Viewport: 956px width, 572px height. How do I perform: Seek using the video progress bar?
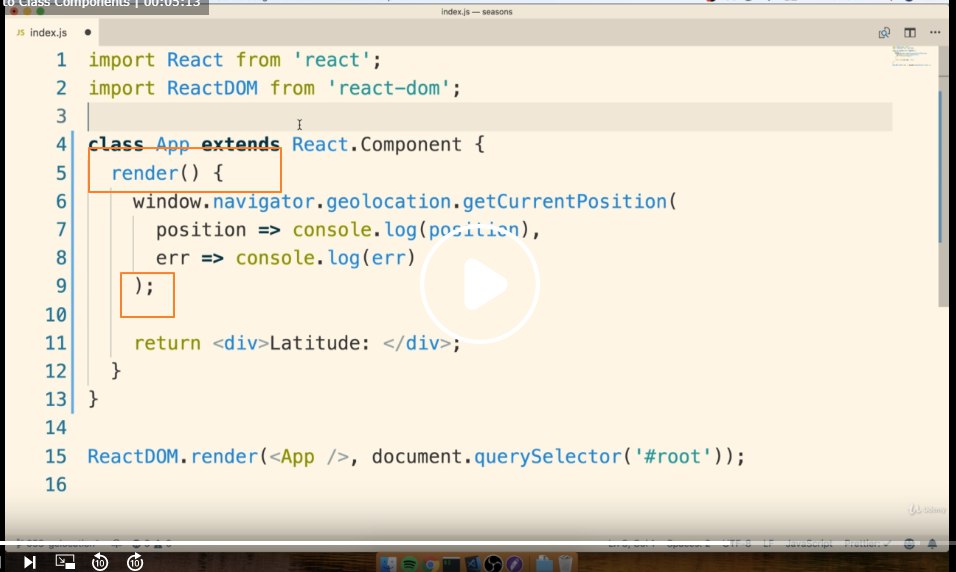(x=478, y=542)
